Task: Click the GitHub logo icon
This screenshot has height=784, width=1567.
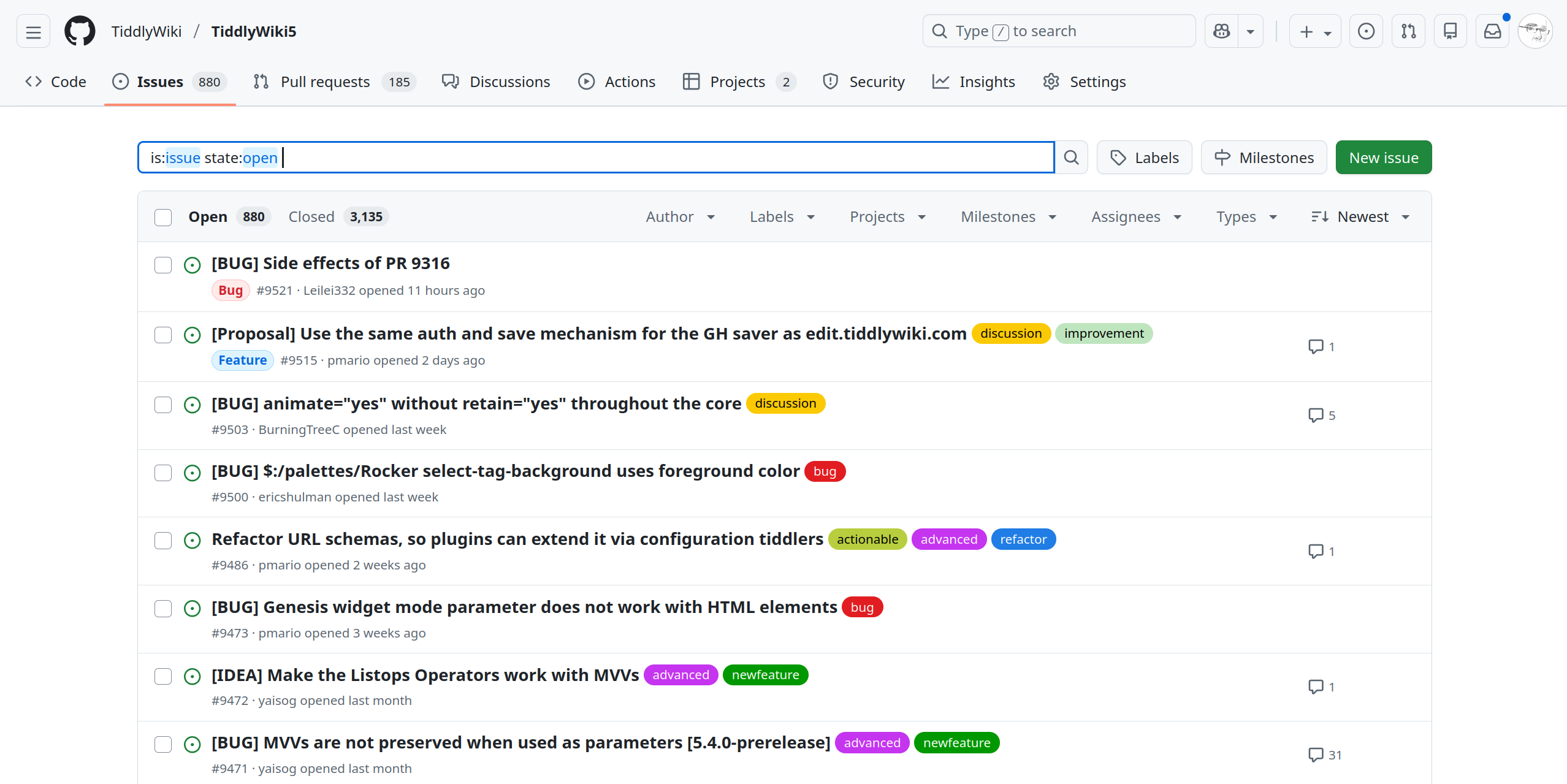Action: click(x=80, y=31)
